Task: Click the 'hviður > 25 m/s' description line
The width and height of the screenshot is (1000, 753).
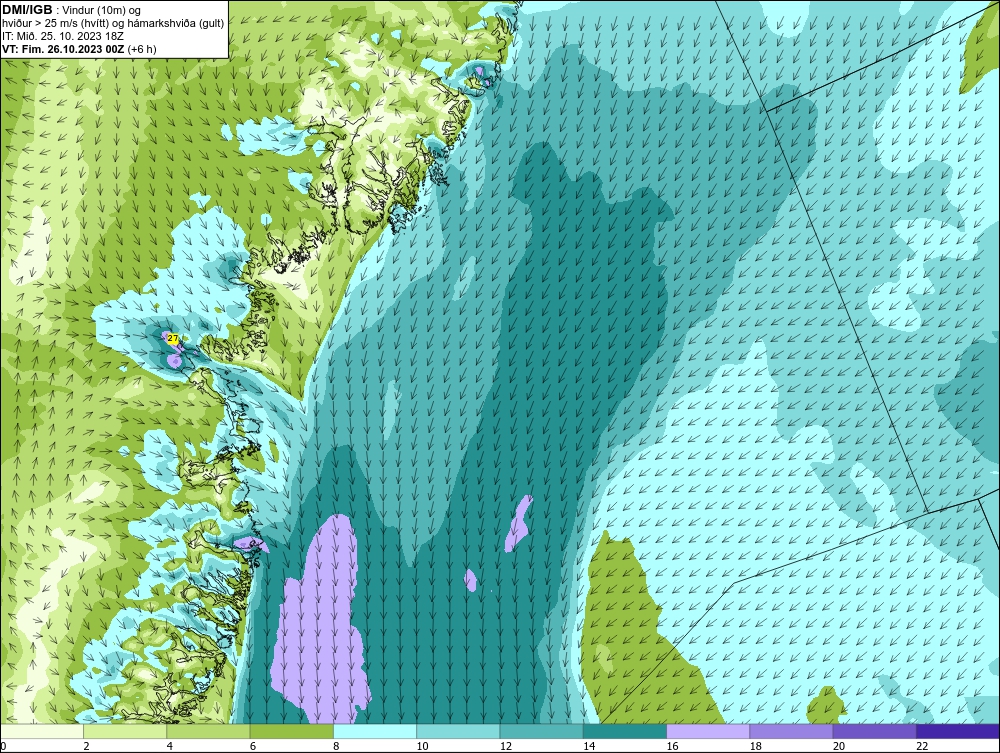Action: point(113,23)
